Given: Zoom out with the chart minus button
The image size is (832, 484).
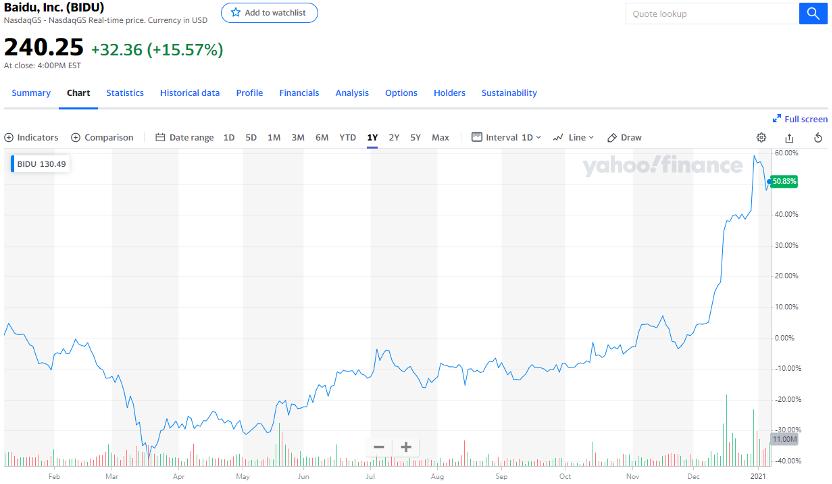Looking at the screenshot, I should (379, 447).
